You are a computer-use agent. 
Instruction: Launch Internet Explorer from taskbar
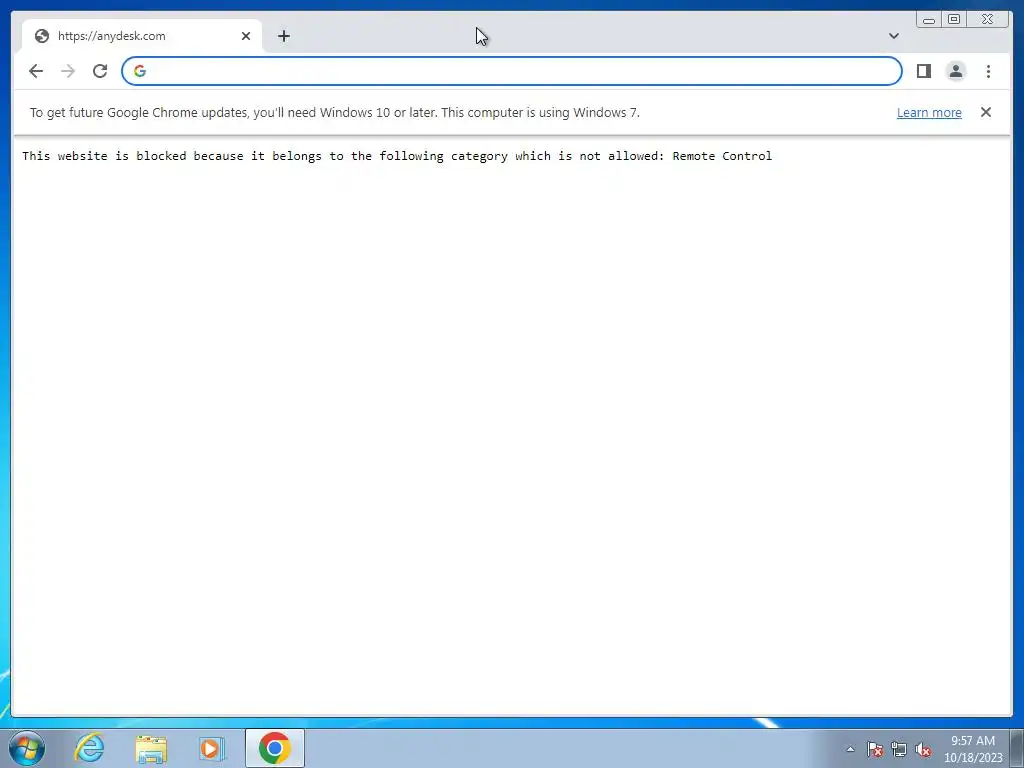click(89, 748)
